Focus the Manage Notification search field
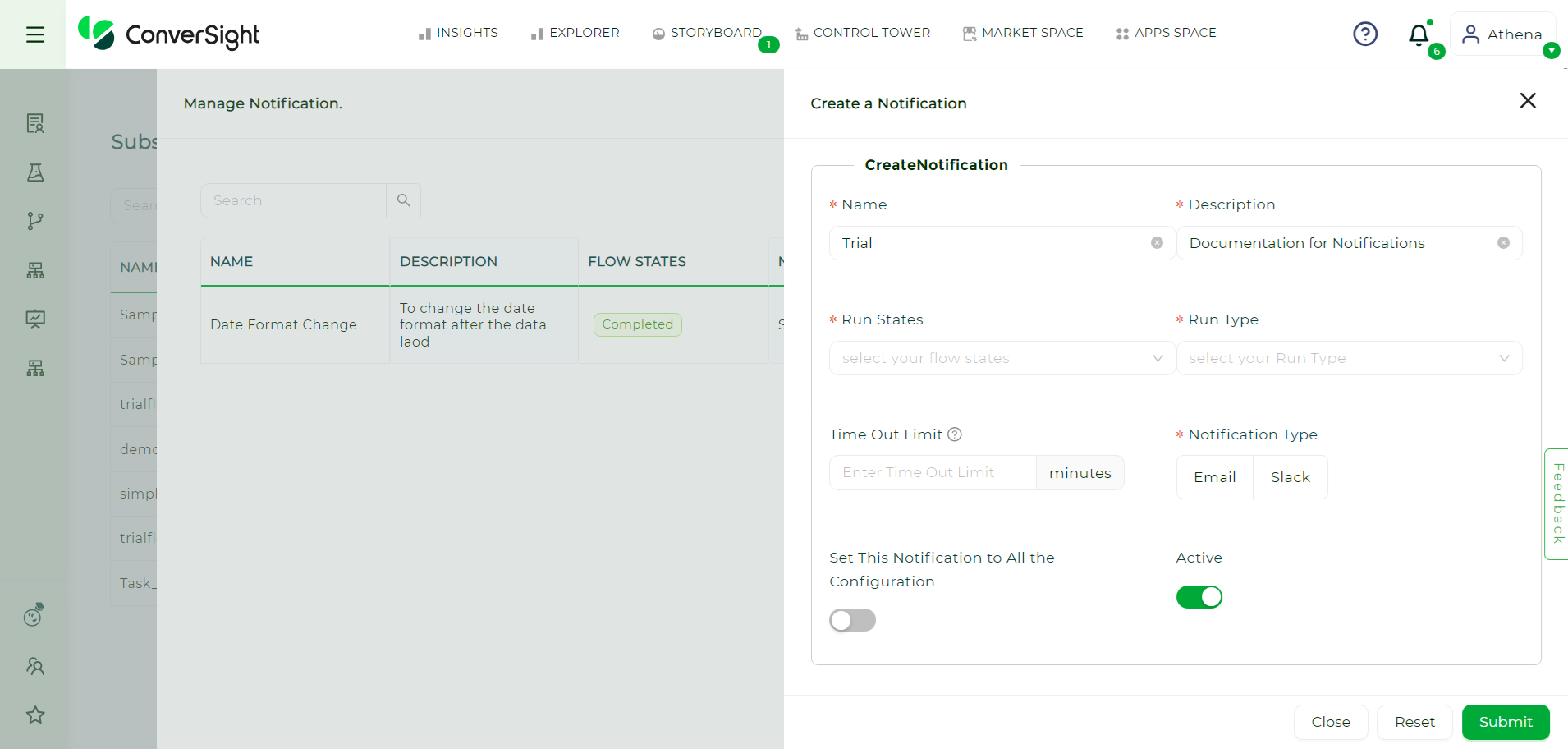Screen dimensions: 1568x749 click(293, 200)
